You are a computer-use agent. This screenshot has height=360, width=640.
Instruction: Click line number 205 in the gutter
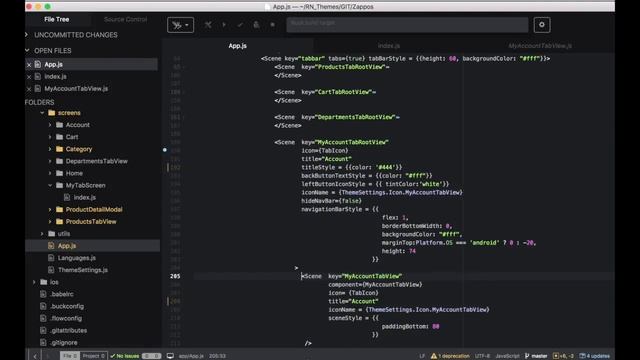(x=175, y=276)
